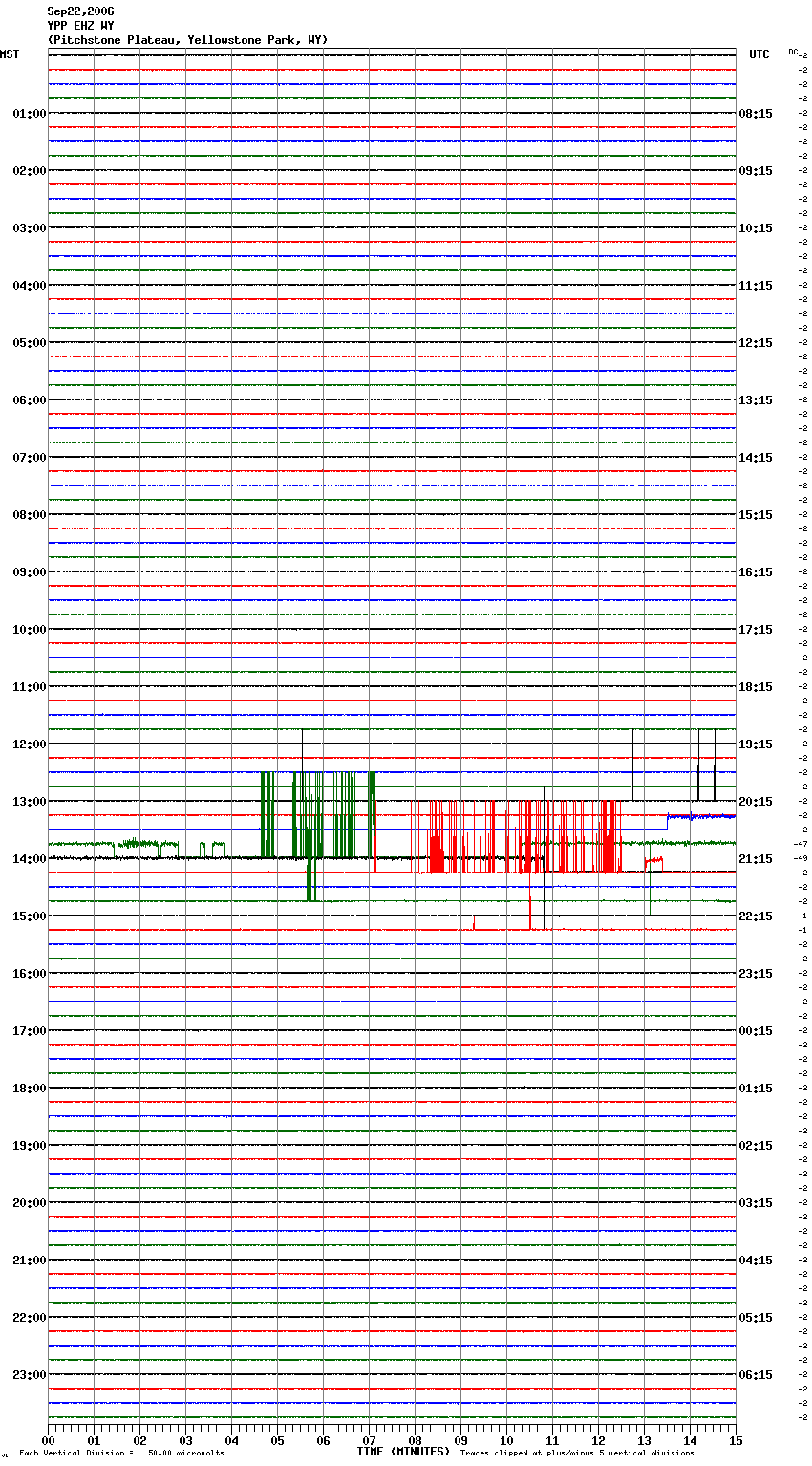Click the MST time label "08:00"

pyautogui.click(x=30, y=515)
